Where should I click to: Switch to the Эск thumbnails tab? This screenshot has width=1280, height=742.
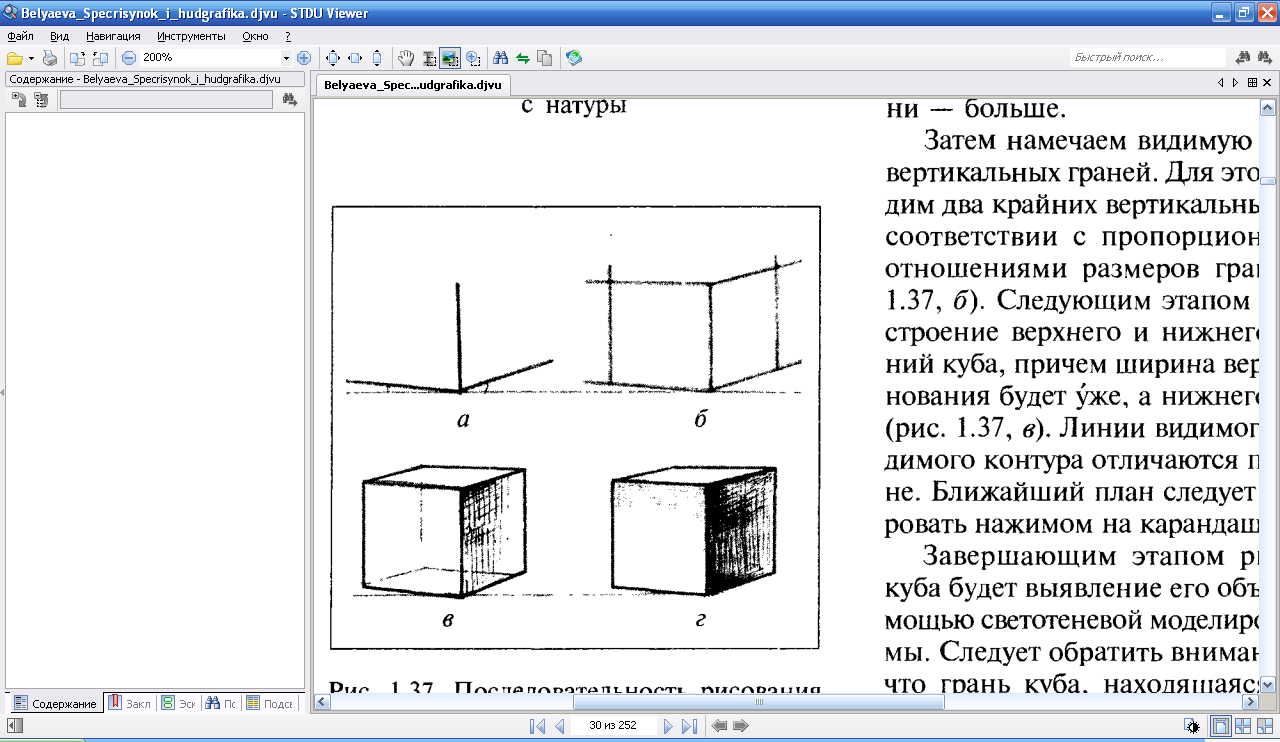point(179,703)
